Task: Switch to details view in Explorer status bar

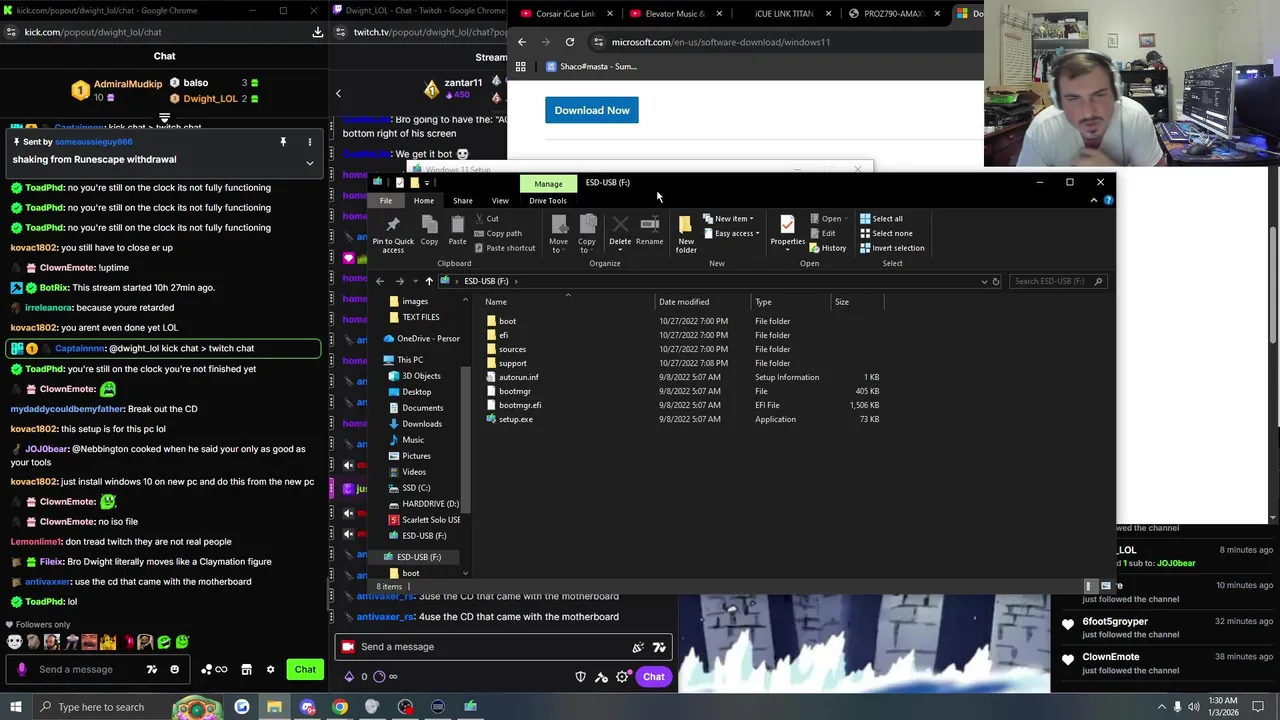Action: [1090, 586]
